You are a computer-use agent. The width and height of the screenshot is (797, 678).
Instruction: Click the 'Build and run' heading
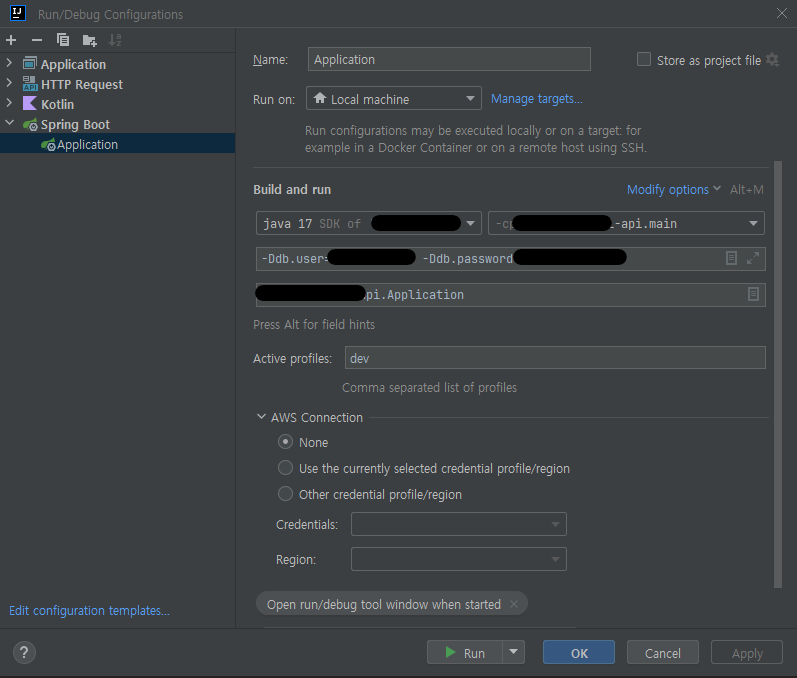[x=292, y=190]
